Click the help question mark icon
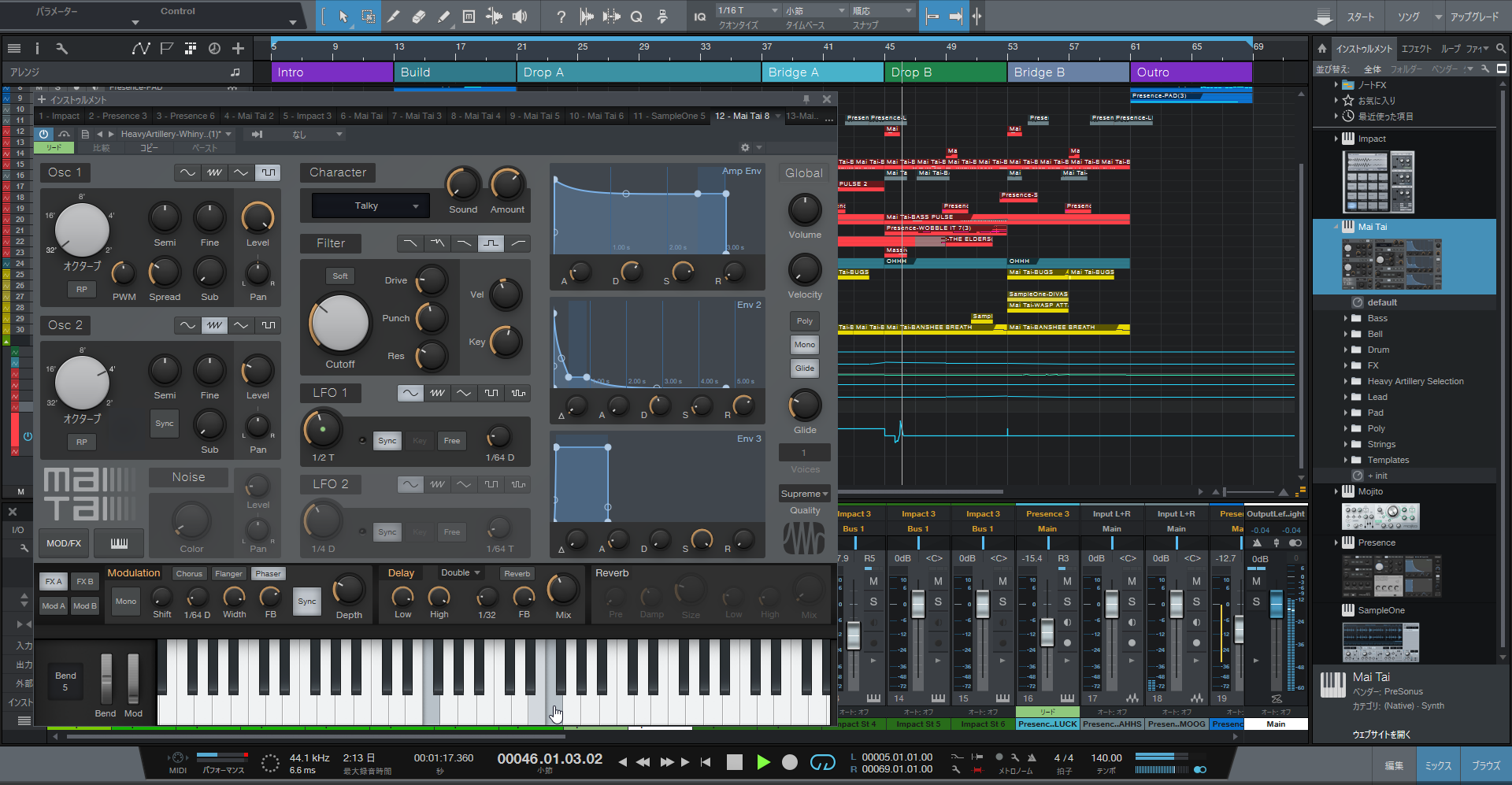The image size is (1512, 785). pos(561,17)
